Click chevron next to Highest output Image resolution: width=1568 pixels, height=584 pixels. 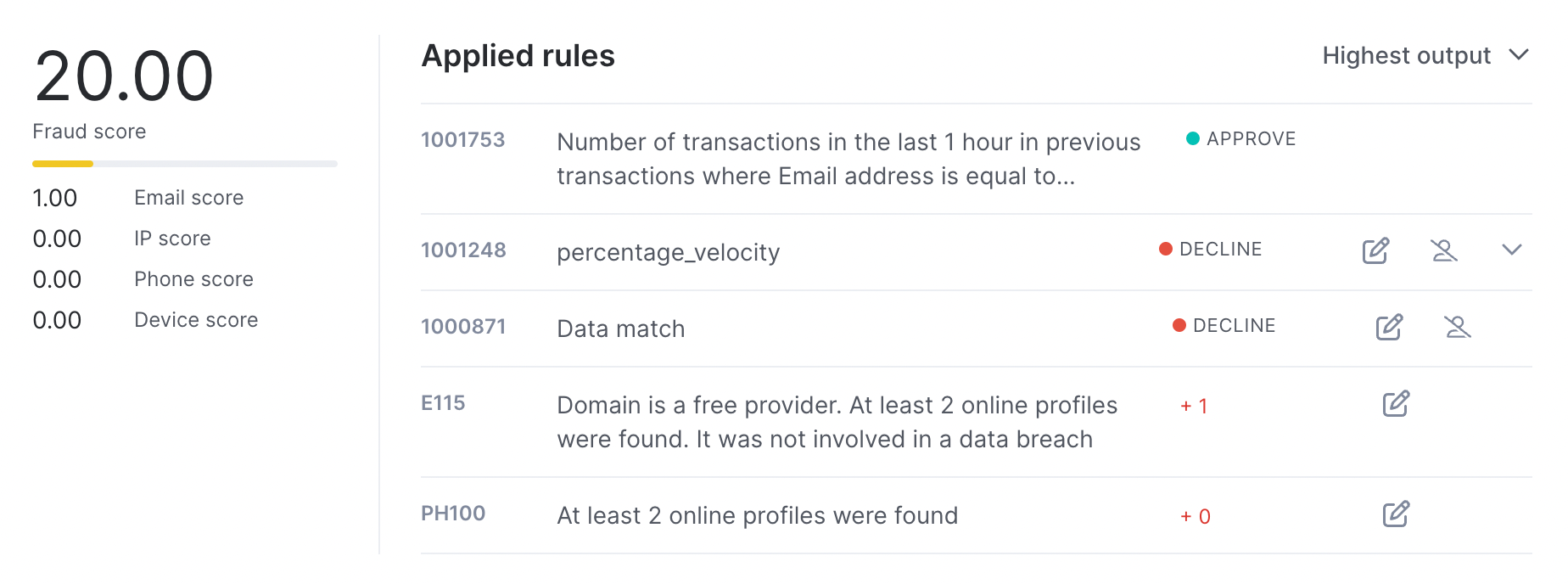coord(1519,54)
